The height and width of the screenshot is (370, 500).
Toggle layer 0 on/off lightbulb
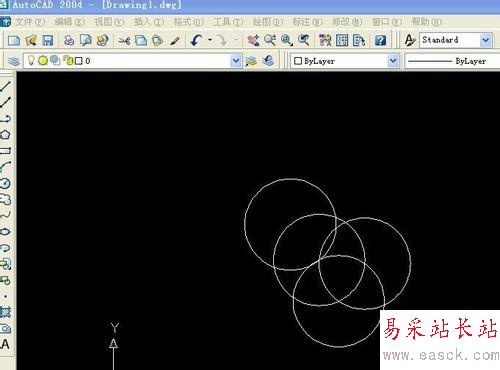pos(31,60)
